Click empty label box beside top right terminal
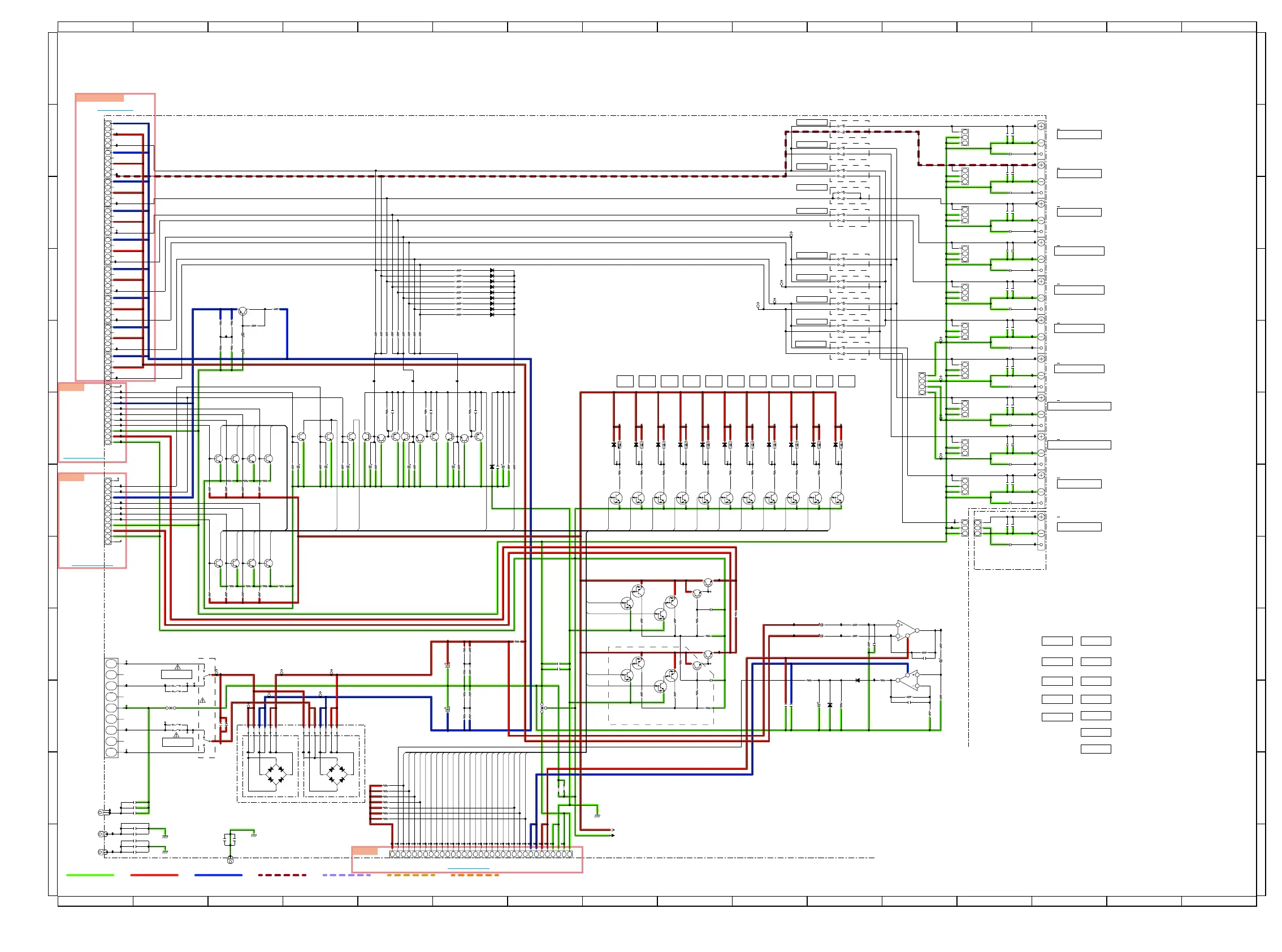 tap(1079, 135)
